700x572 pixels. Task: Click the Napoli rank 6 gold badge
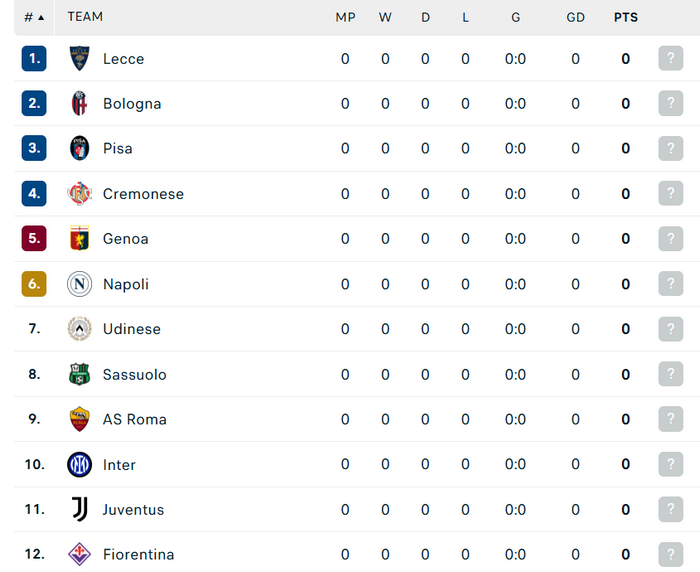tap(34, 284)
